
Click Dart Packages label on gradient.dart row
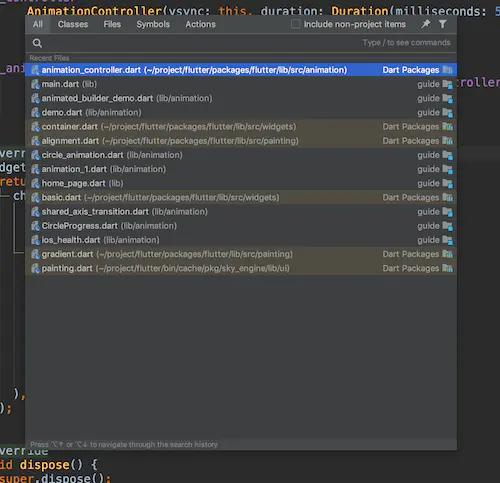coord(411,254)
